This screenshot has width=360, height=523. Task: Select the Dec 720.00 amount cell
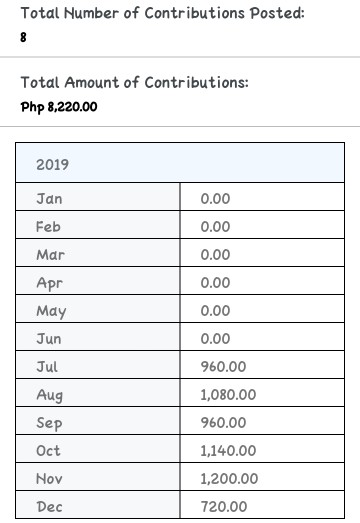point(262,504)
